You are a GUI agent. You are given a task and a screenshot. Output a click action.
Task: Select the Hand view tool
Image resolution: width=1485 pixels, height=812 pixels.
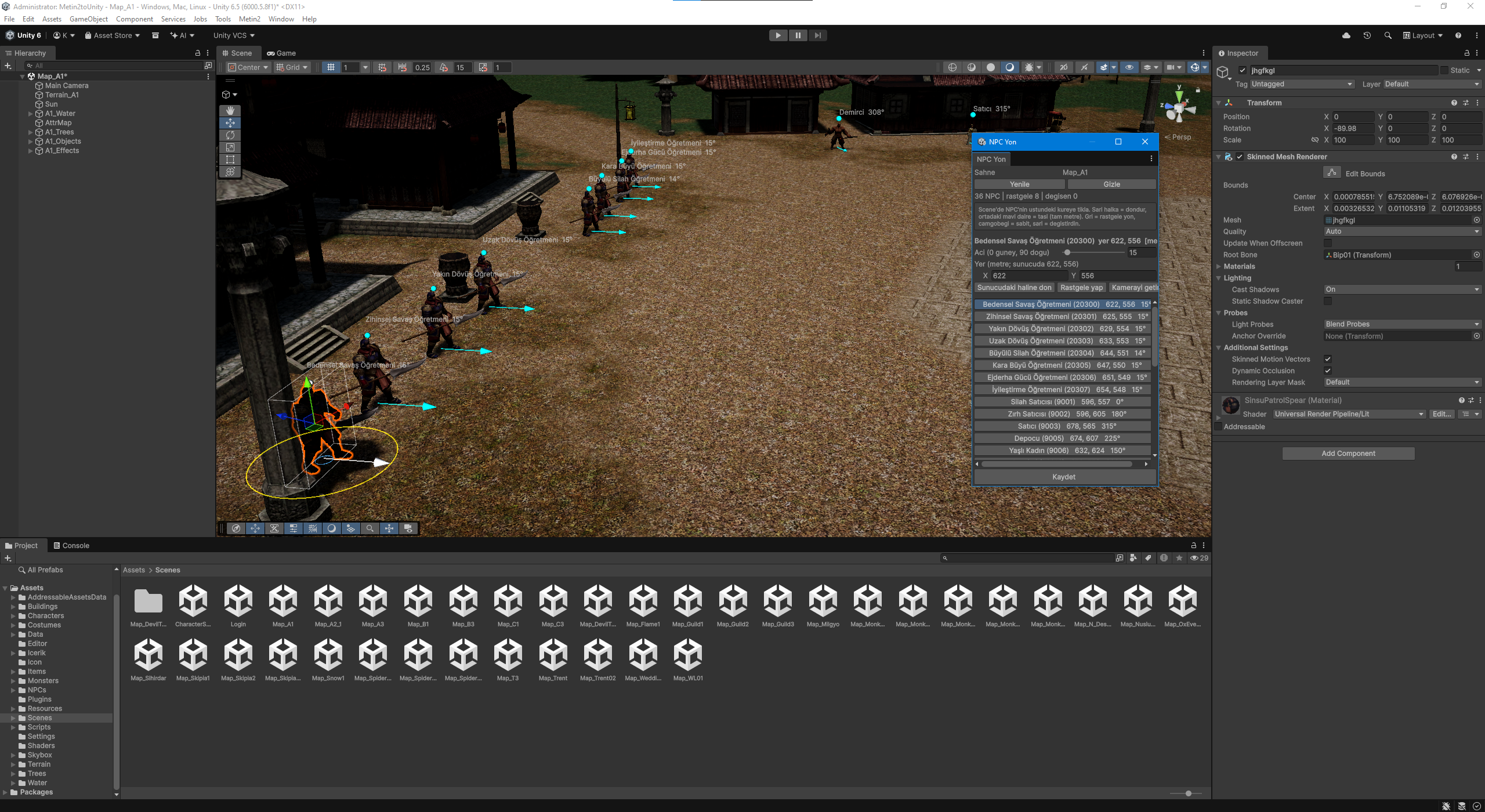point(230,110)
